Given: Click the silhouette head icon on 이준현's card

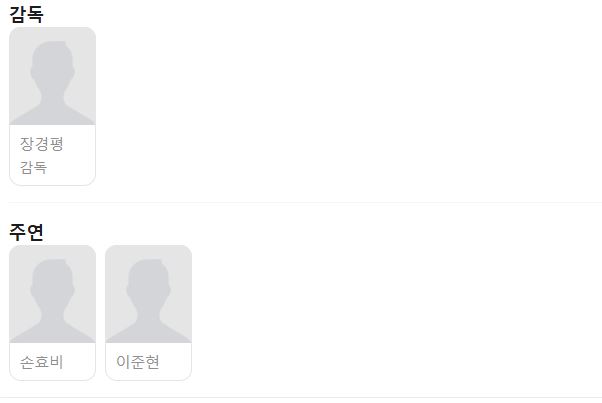Looking at the screenshot, I should (149, 283).
